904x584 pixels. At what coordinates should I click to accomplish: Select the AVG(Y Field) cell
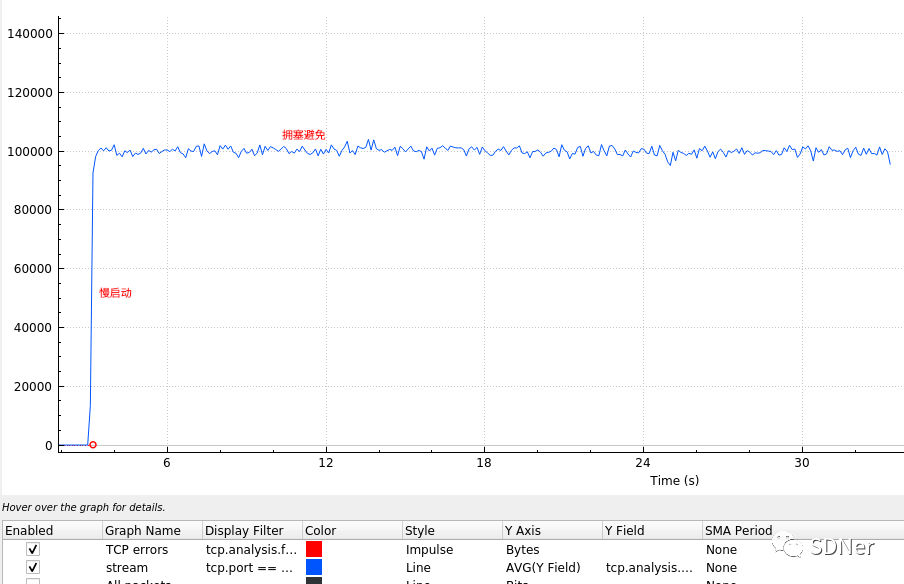click(543, 567)
